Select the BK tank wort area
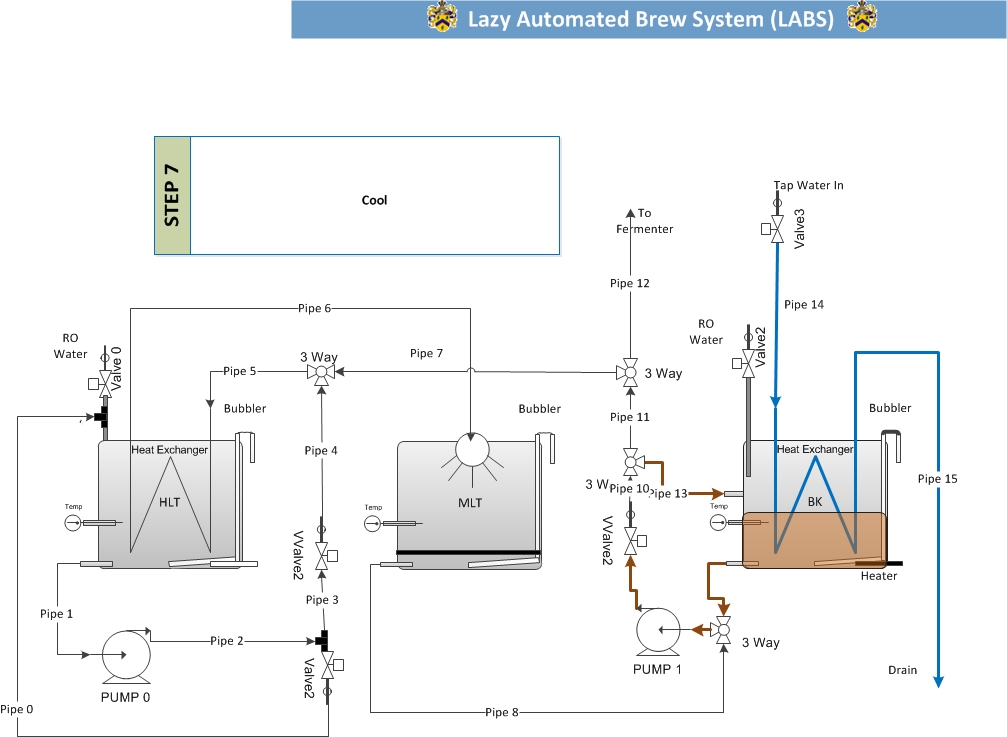The width and height of the screenshot is (1007, 737). [x=814, y=541]
